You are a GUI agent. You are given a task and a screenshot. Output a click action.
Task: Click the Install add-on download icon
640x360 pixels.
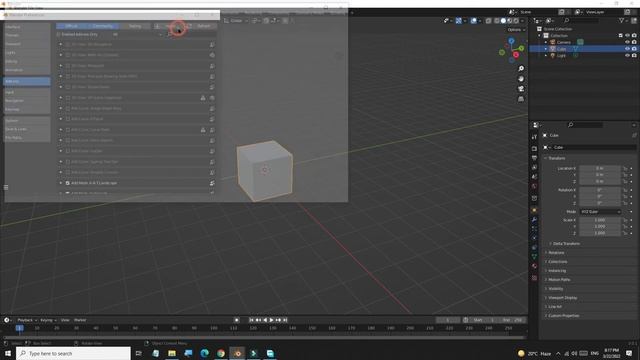(157, 26)
